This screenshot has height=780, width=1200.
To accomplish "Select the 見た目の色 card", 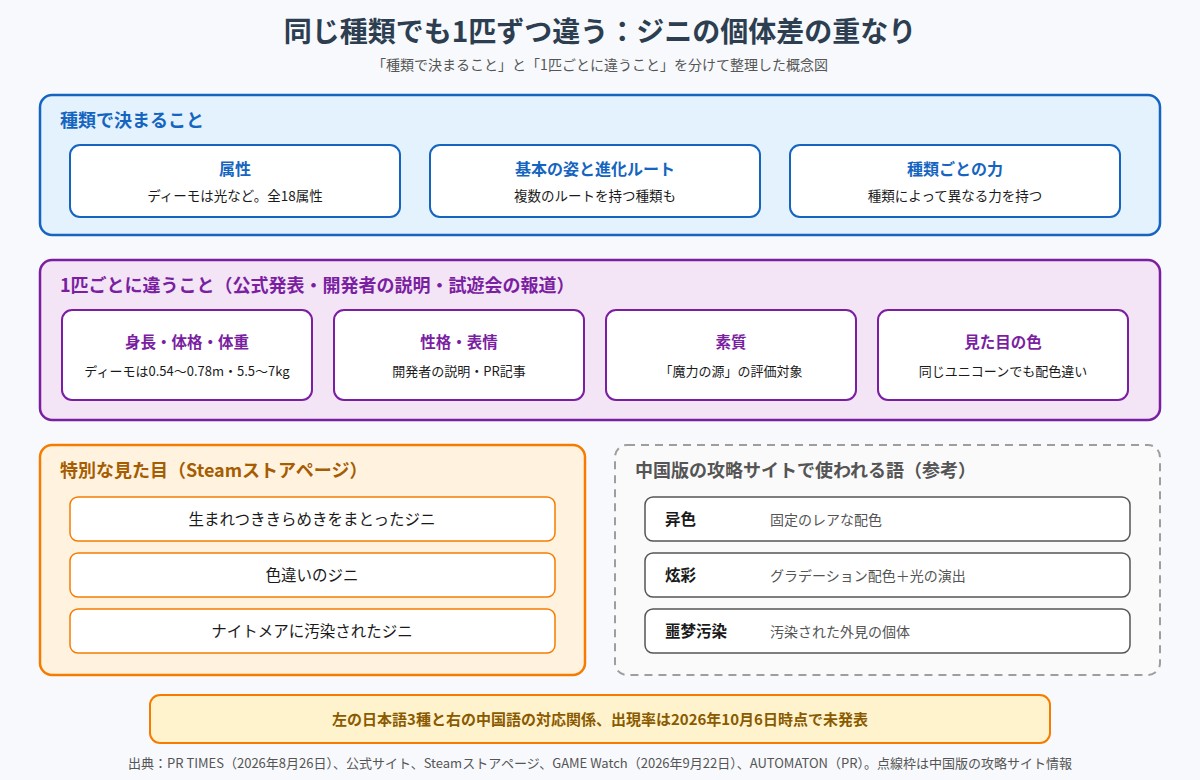I will coord(1003,355).
